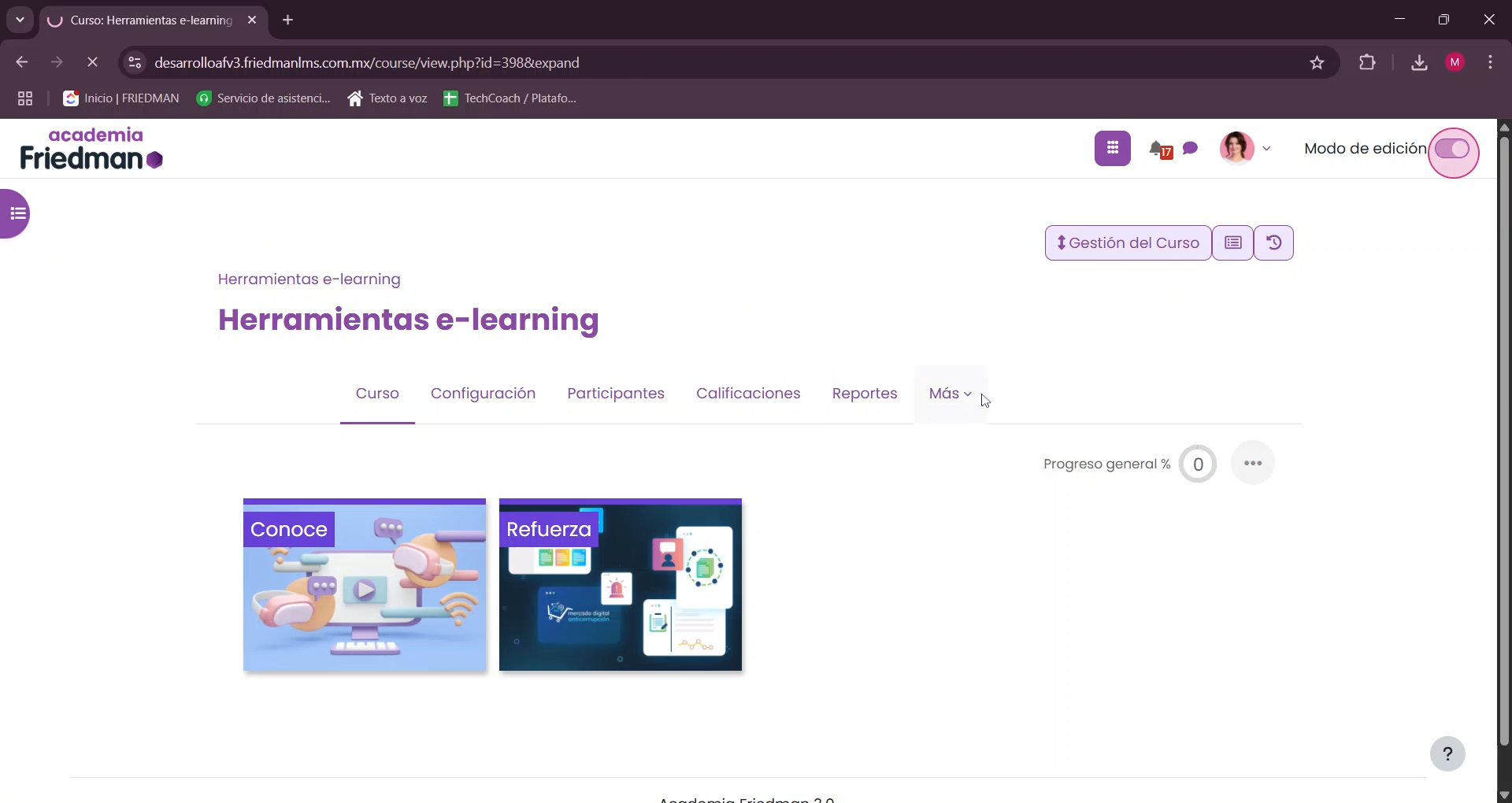
Task: Open the browser downloads icon
Action: [1419, 62]
